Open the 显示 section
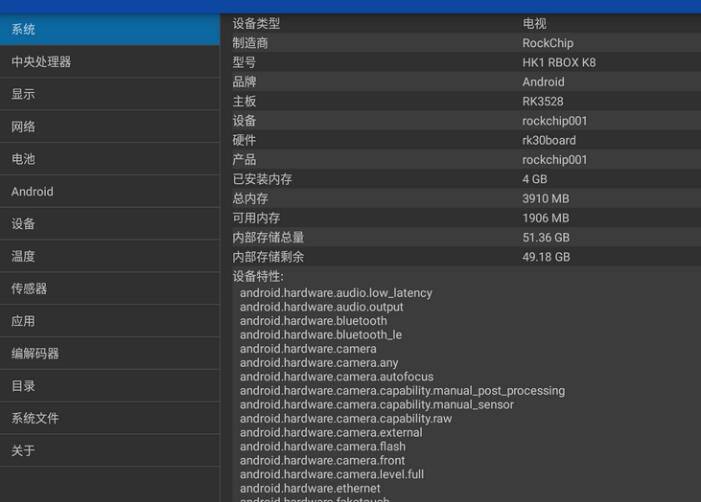This screenshot has height=502, width=701. coord(110,94)
